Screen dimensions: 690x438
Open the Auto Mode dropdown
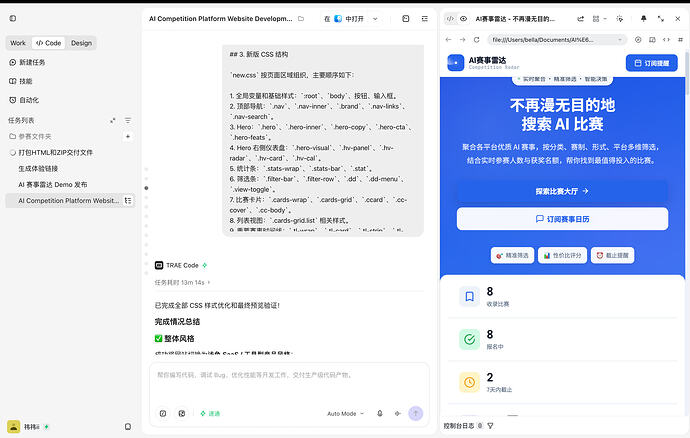pyautogui.click(x=345, y=414)
